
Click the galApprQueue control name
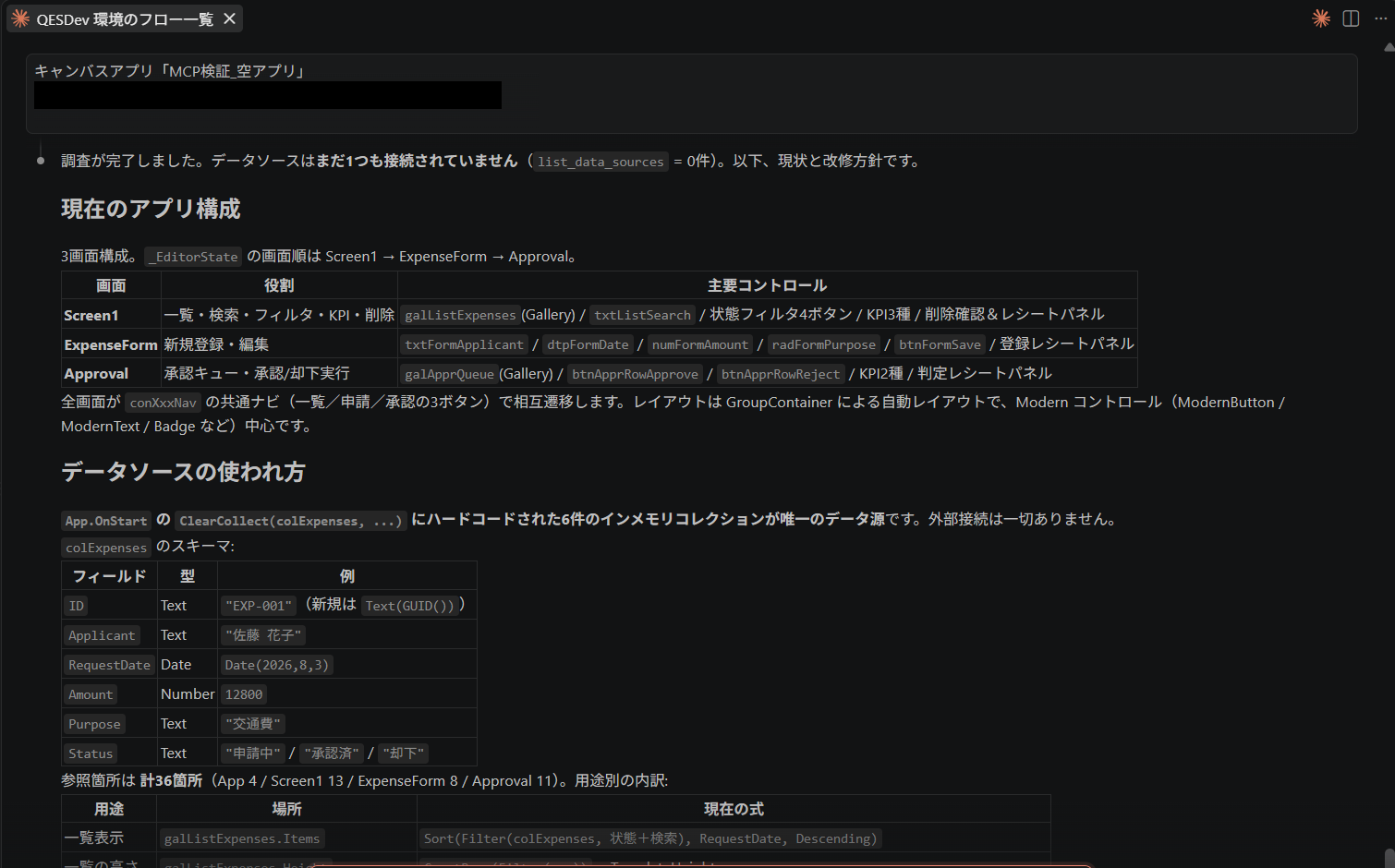coord(449,374)
